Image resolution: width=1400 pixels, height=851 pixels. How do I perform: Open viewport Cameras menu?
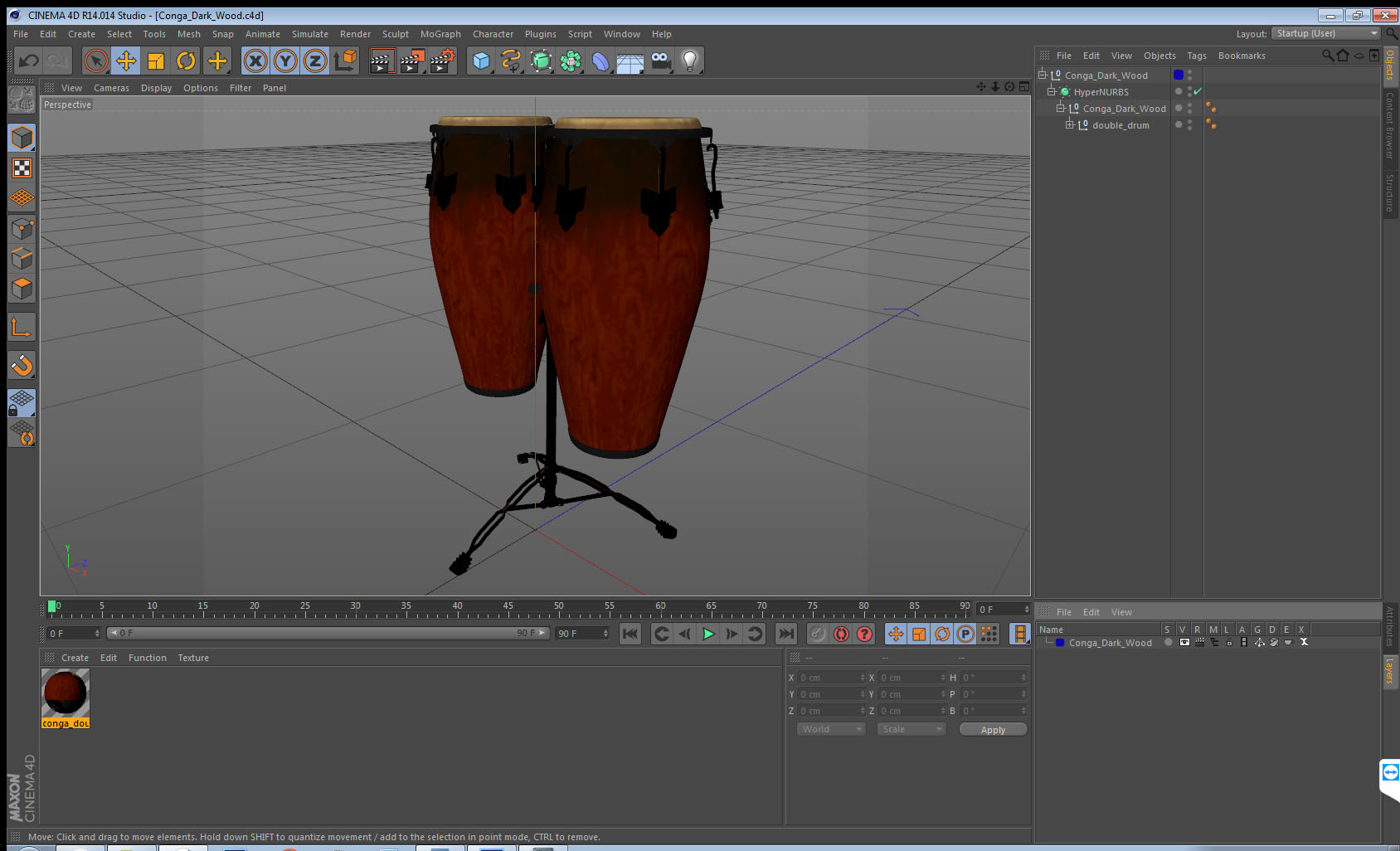111,88
